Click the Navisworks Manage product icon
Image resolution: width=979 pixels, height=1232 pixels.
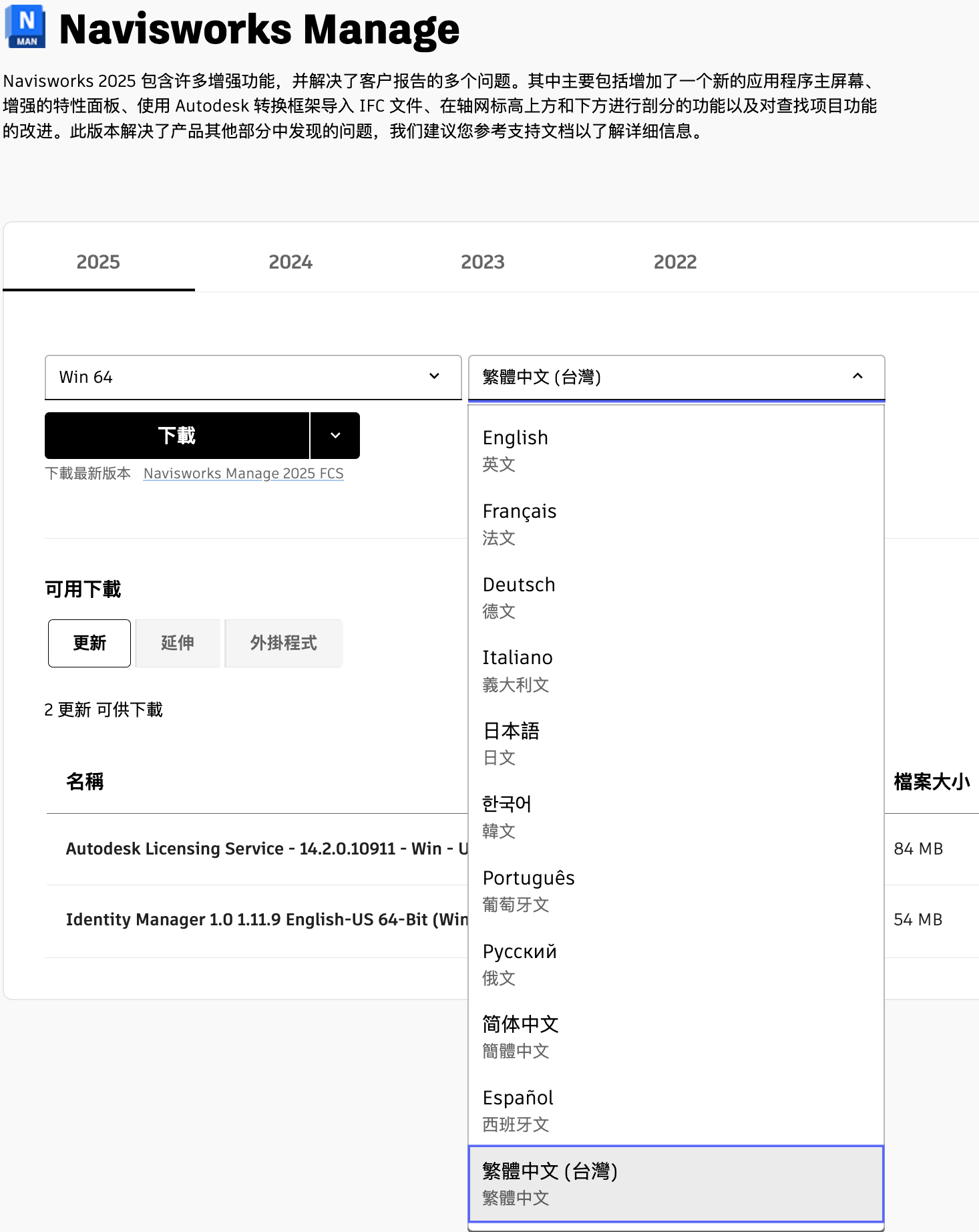click(x=25, y=27)
